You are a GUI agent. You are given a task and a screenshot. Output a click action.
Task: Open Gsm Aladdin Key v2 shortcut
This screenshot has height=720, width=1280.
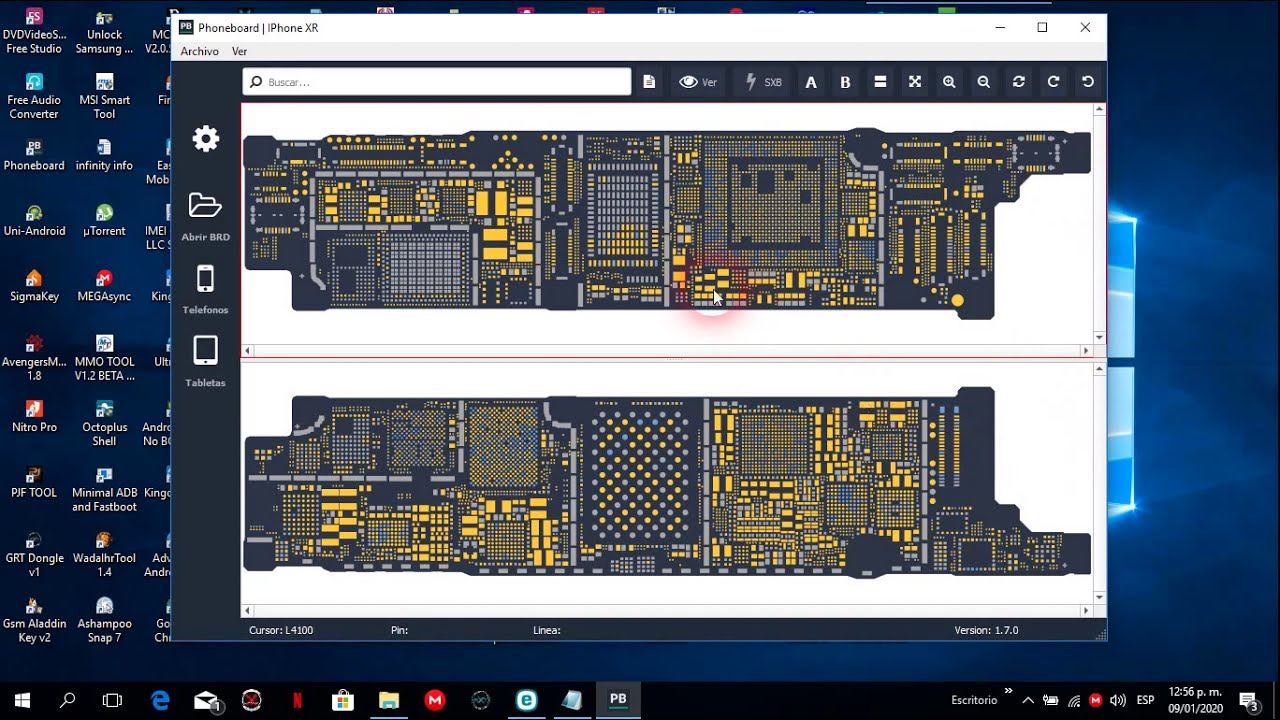(34, 619)
